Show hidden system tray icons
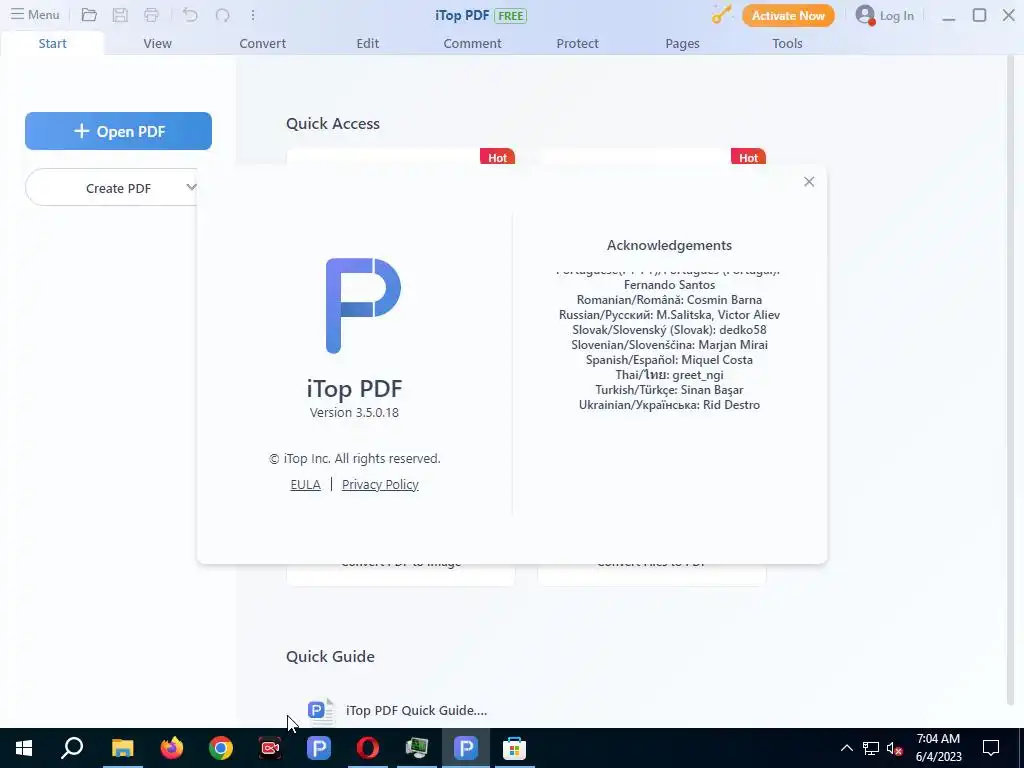1024x768 pixels. [x=846, y=748]
